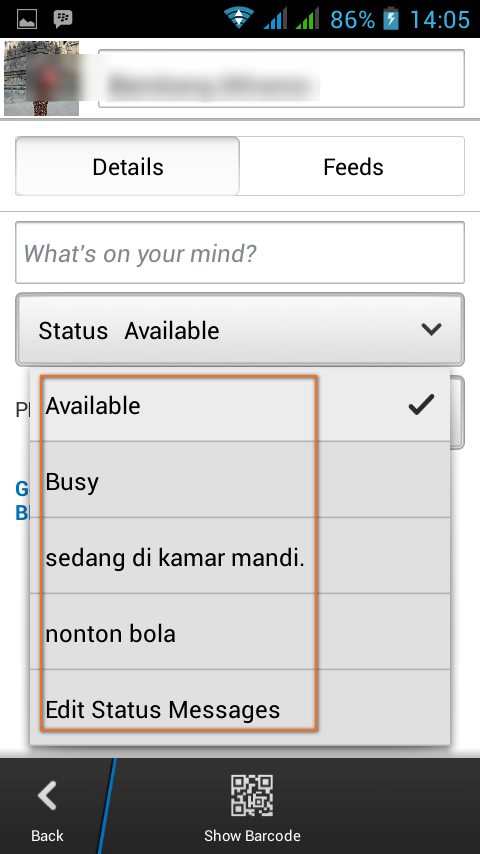Viewport: 480px width, 854px height.
Task: Open the Status Available combo box
Action: point(240,330)
